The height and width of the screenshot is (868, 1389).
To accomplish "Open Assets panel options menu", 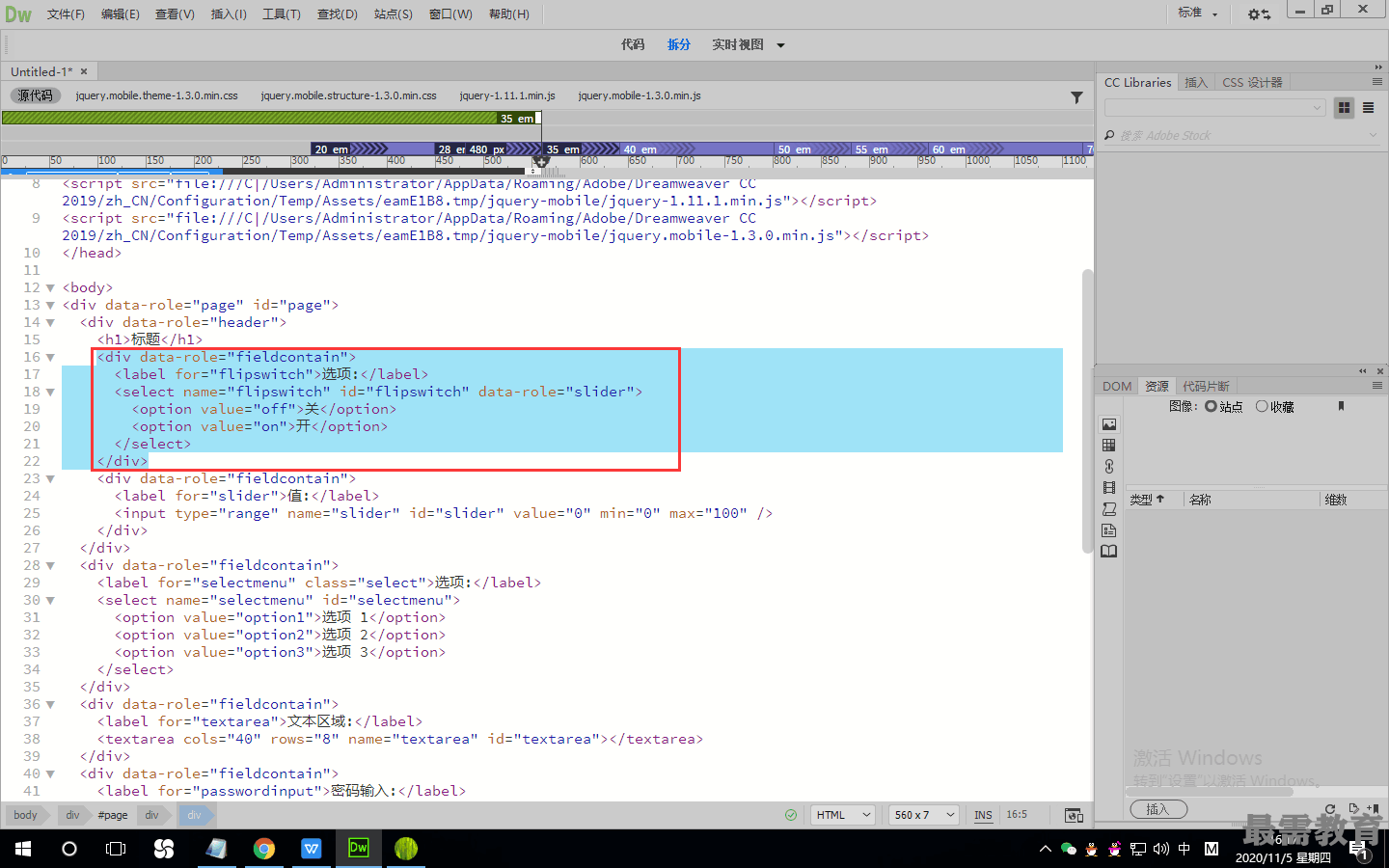I will point(1377,386).
